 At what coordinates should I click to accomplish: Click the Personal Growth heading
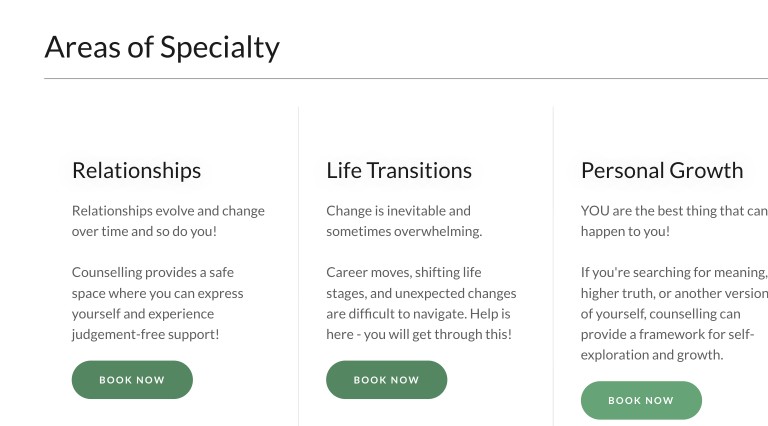[x=662, y=170]
